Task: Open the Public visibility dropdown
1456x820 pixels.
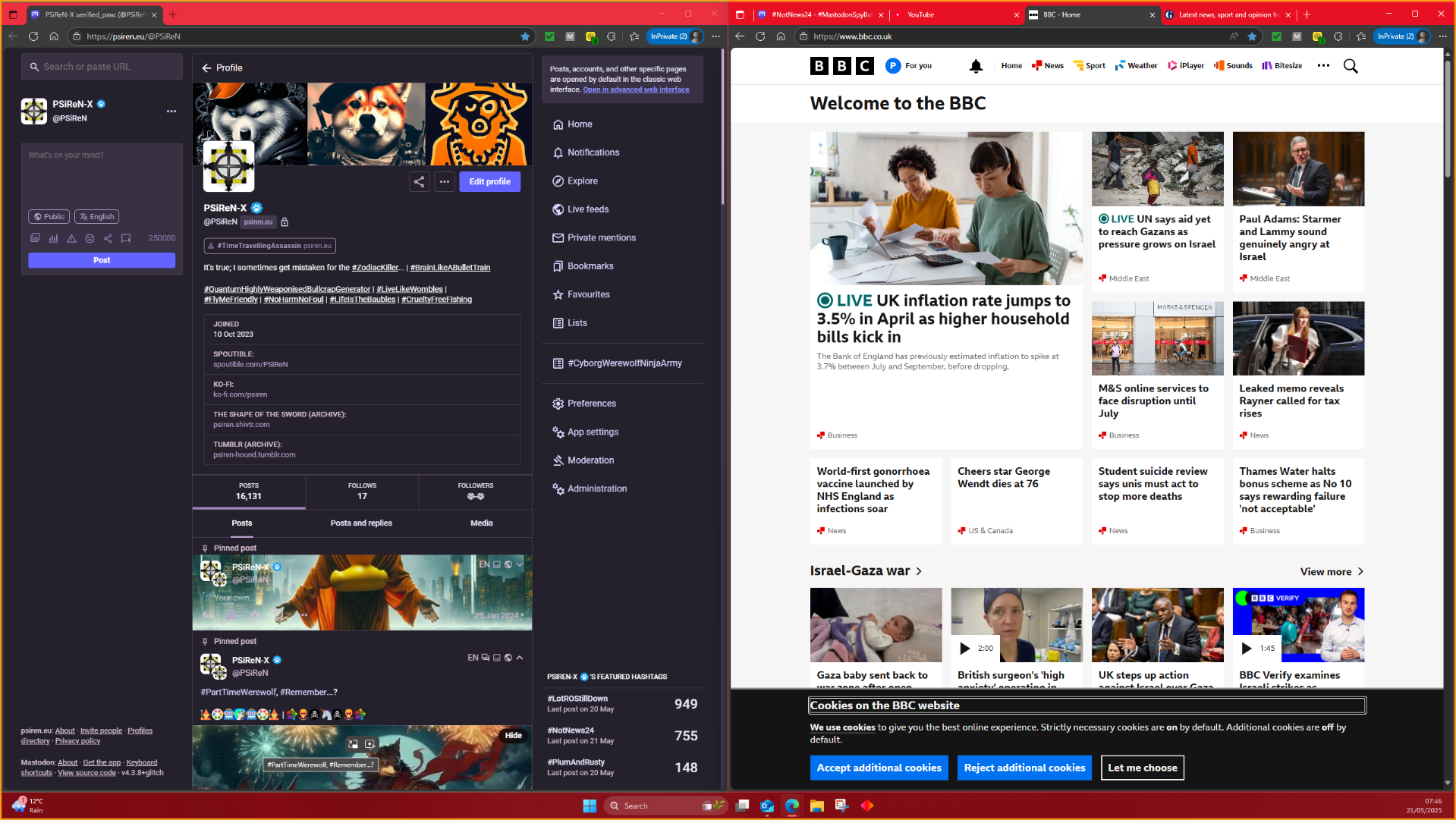Action: (49, 217)
